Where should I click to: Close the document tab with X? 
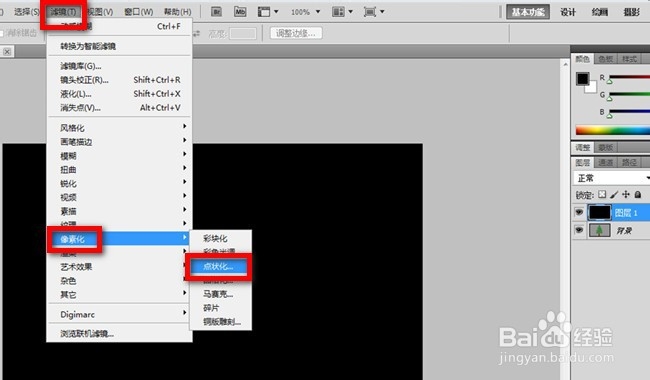(x=7, y=51)
